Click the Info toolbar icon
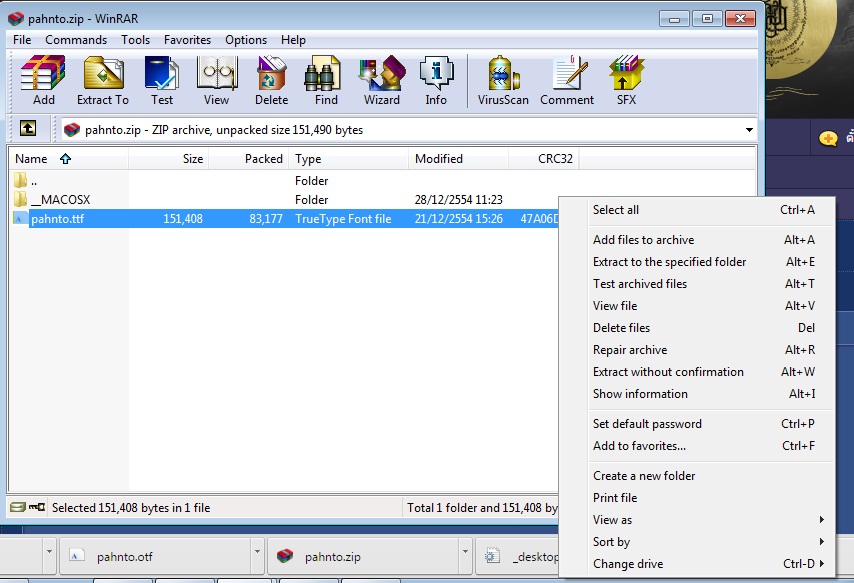Screen dimensions: 854x583 pyautogui.click(x=436, y=80)
